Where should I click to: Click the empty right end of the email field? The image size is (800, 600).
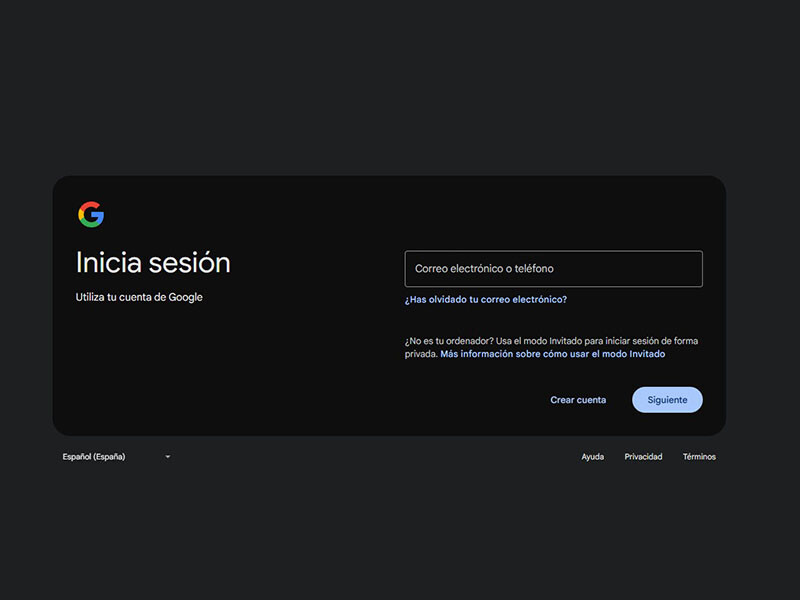(x=663, y=268)
